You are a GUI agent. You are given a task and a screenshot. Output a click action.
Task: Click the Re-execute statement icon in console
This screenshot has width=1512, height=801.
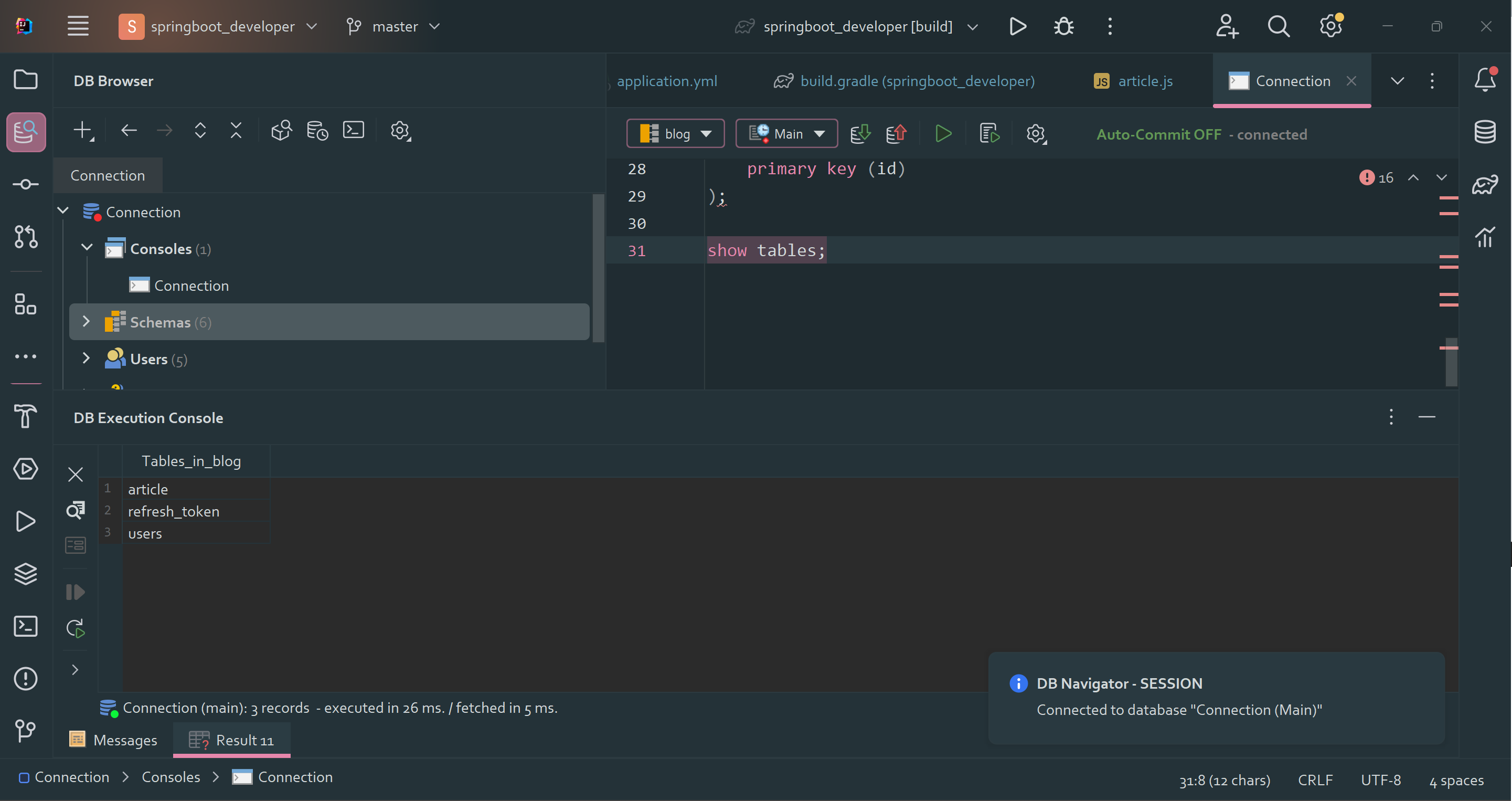point(75,628)
